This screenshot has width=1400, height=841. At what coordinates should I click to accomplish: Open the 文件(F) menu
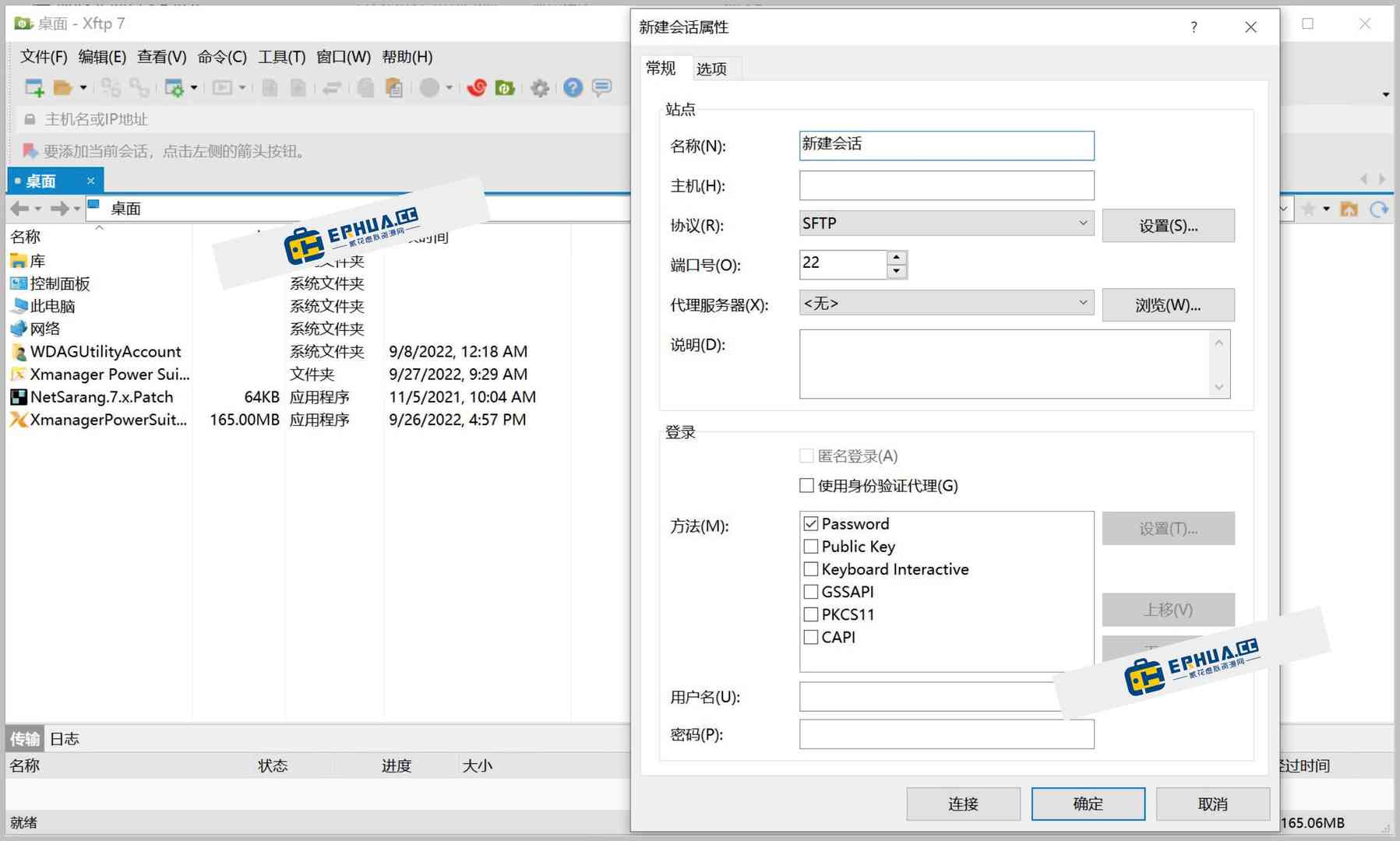[x=44, y=57]
